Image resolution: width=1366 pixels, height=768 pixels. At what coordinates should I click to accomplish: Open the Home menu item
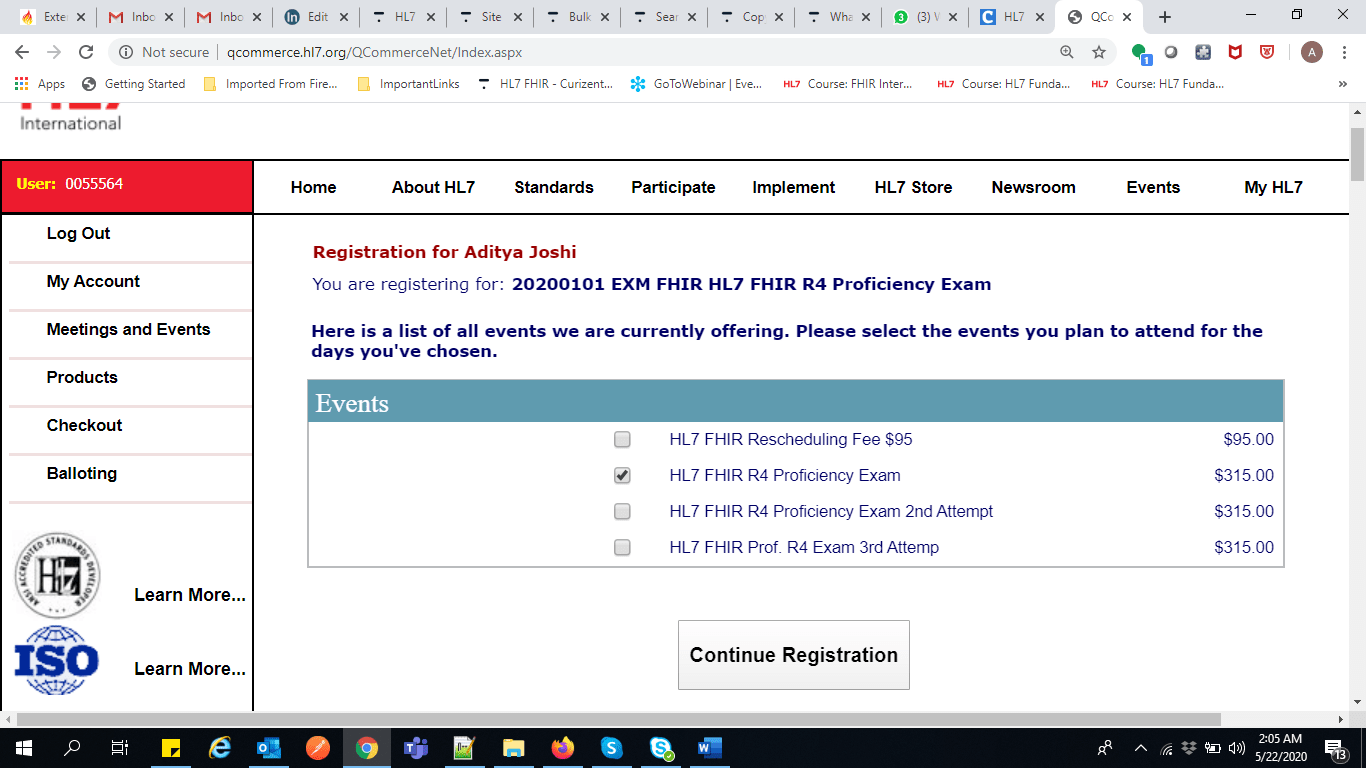[313, 187]
